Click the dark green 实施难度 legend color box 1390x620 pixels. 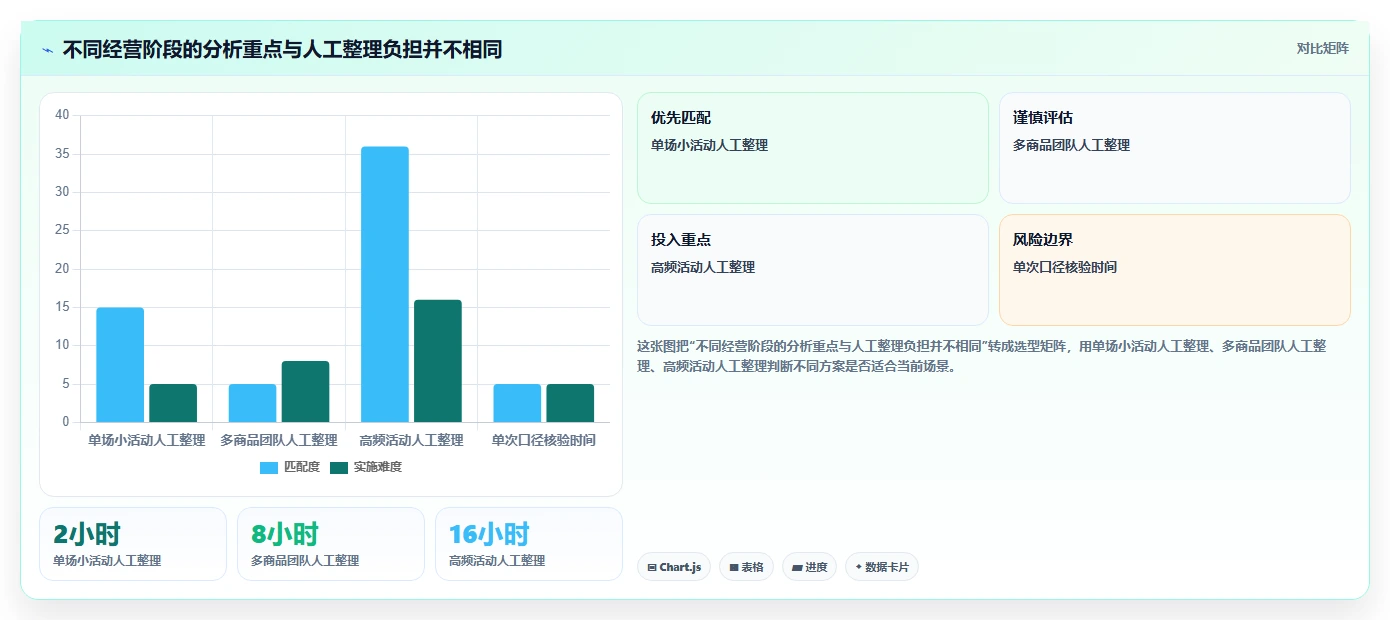[339, 468]
